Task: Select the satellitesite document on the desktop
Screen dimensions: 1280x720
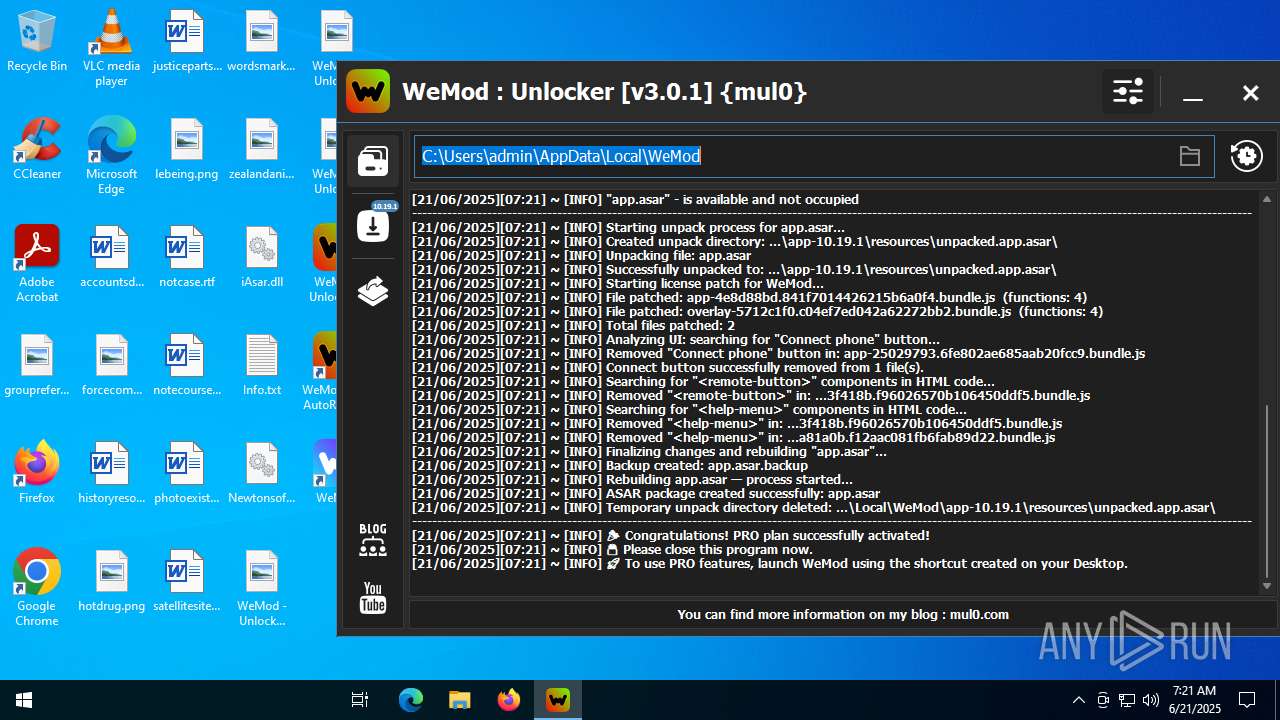Action: (x=186, y=581)
